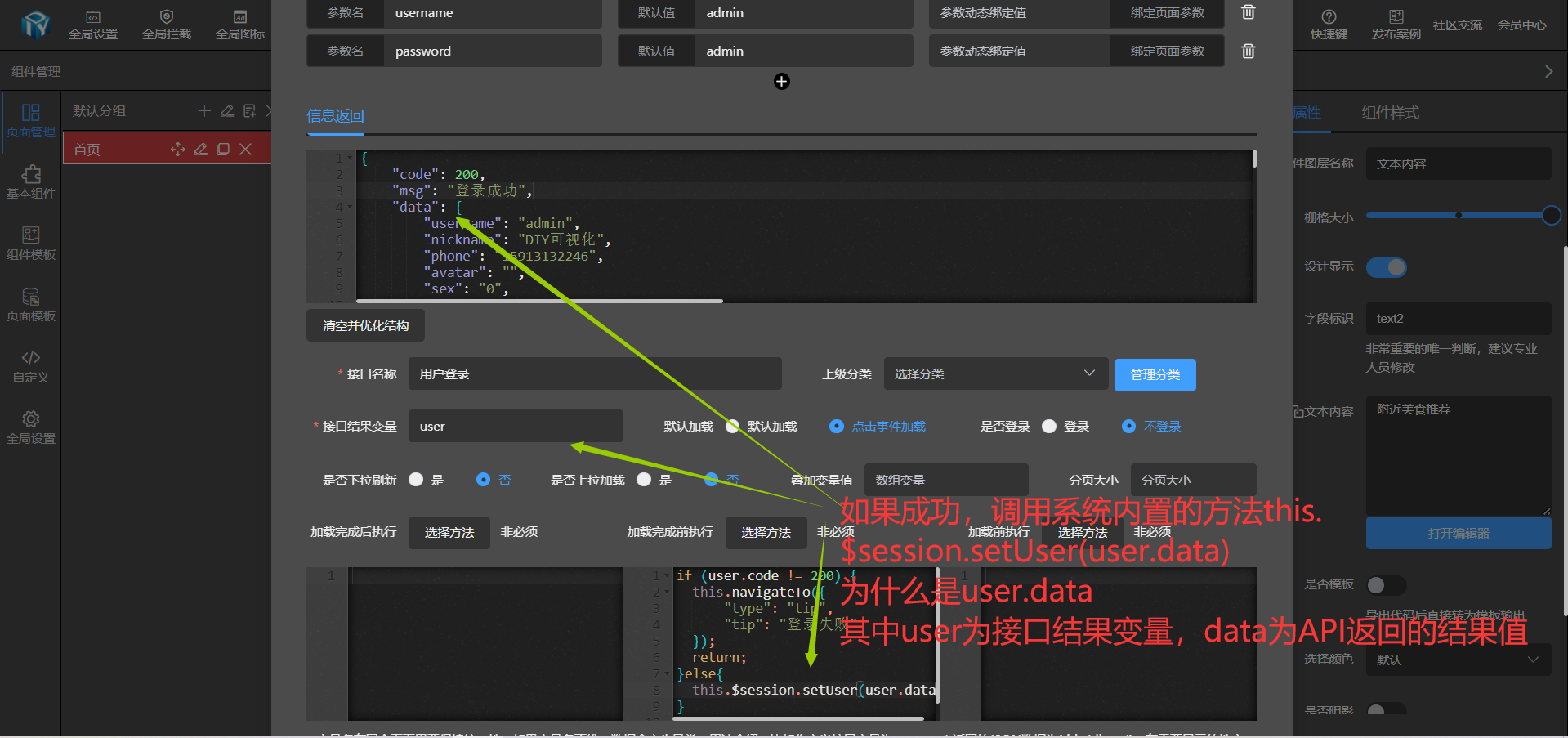
Task: Open 社区交流 menu item
Action: pyautogui.click(x=1457, y=25)
